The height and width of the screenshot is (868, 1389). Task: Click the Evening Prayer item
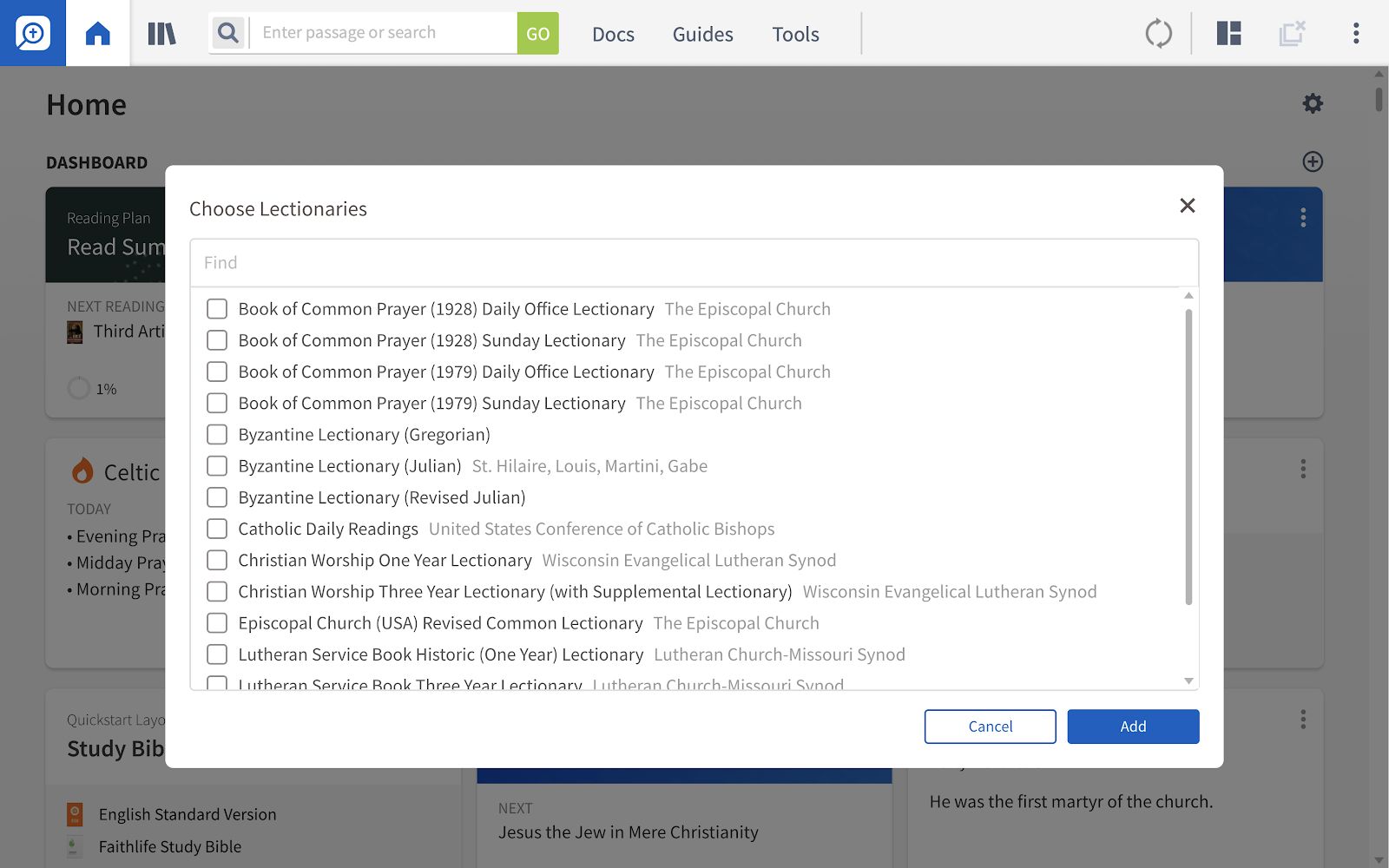121,536
